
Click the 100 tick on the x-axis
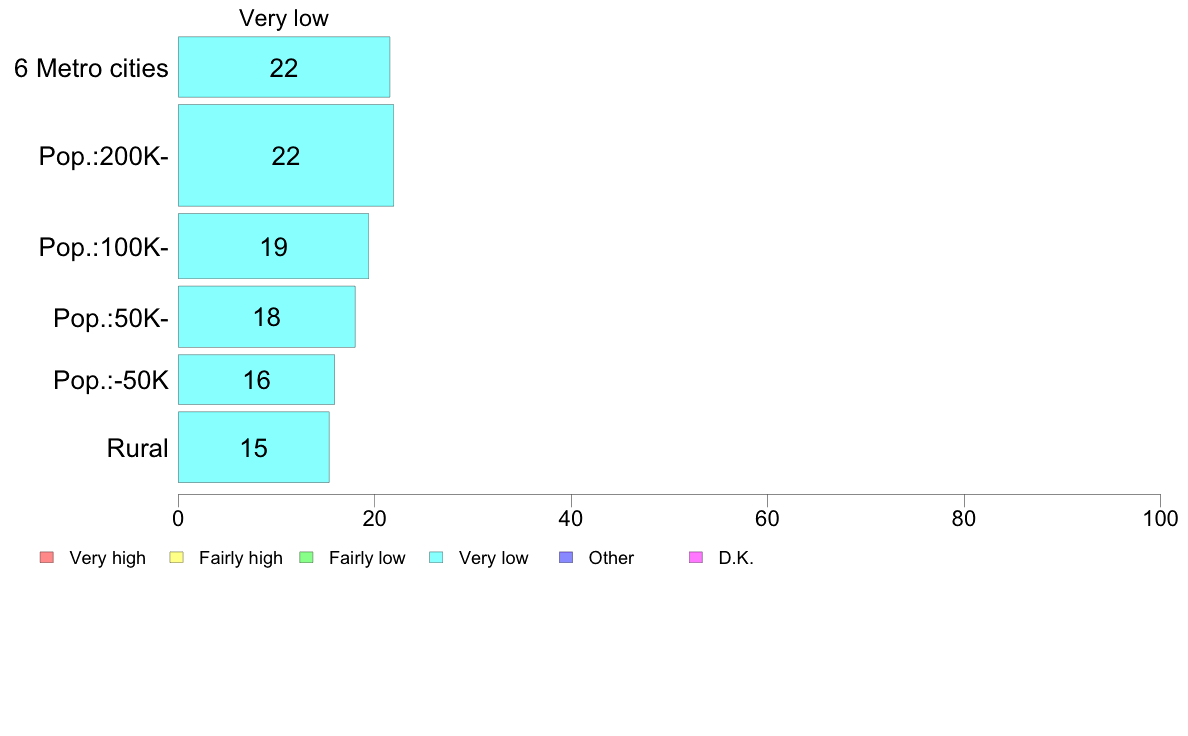click(1160, 518)
